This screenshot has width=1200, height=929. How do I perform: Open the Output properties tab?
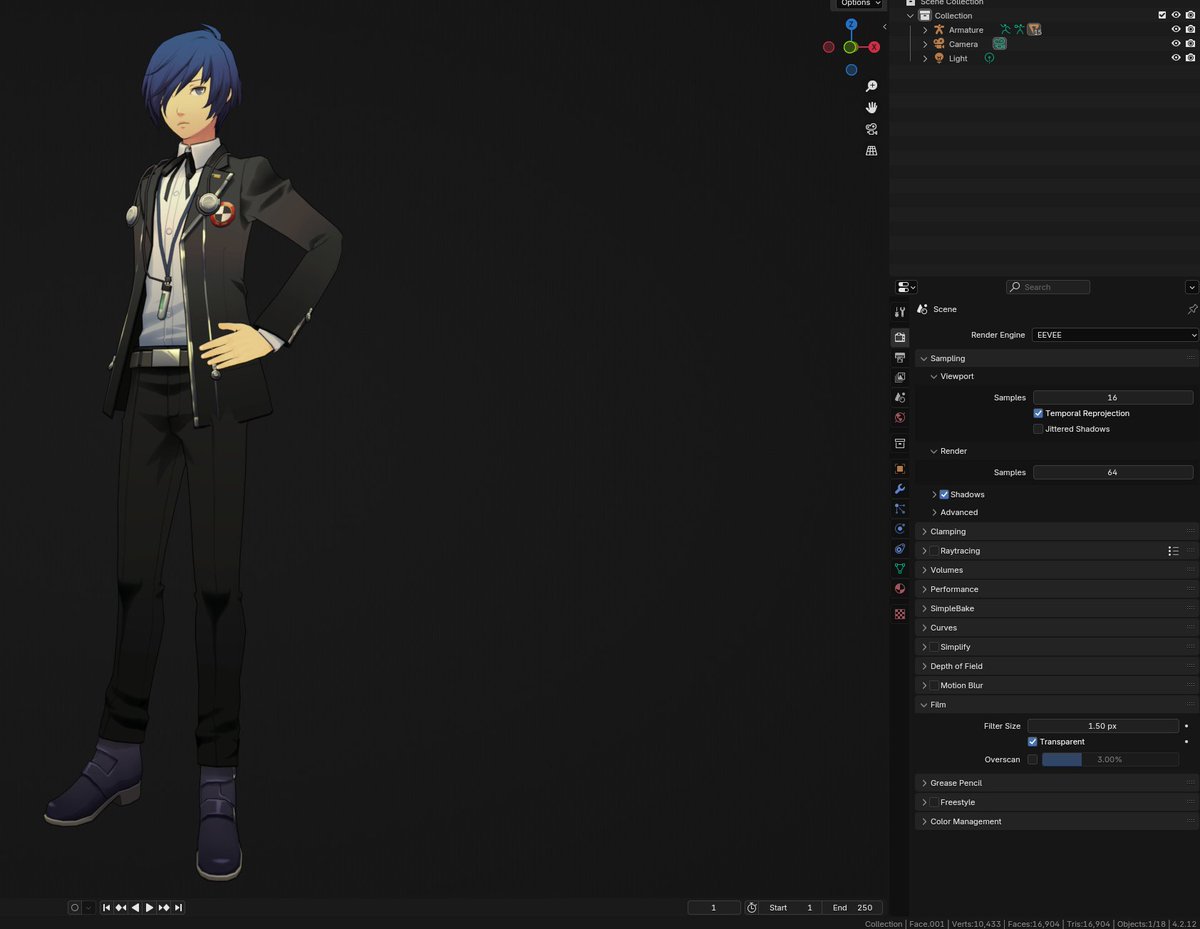click(900, 358)
